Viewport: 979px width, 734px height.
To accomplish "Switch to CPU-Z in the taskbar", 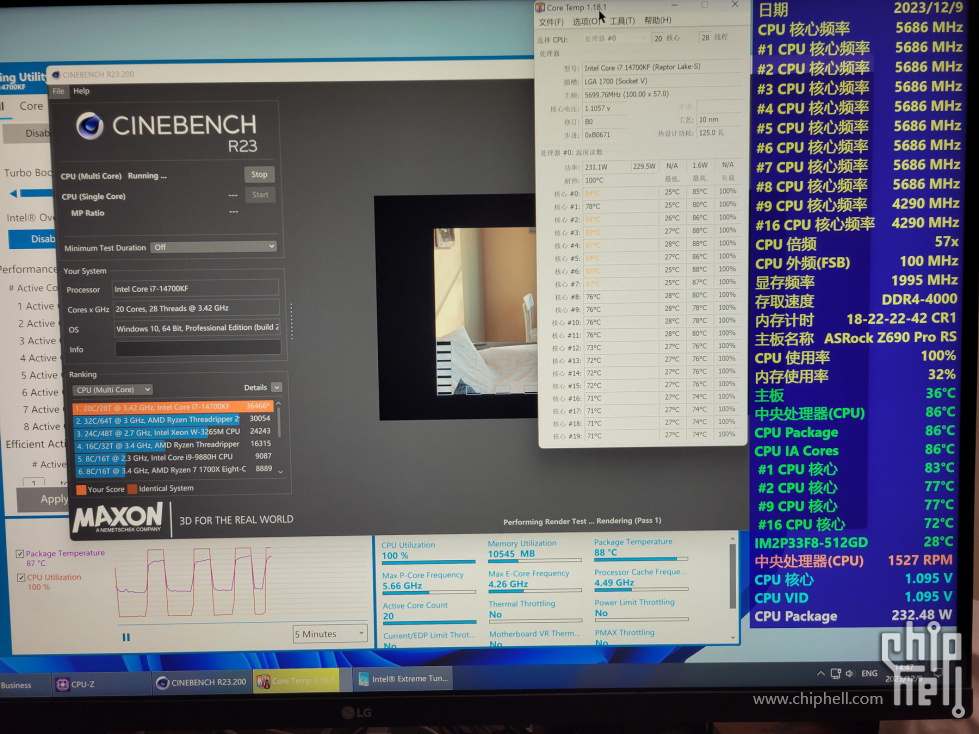I will point(76,684).
